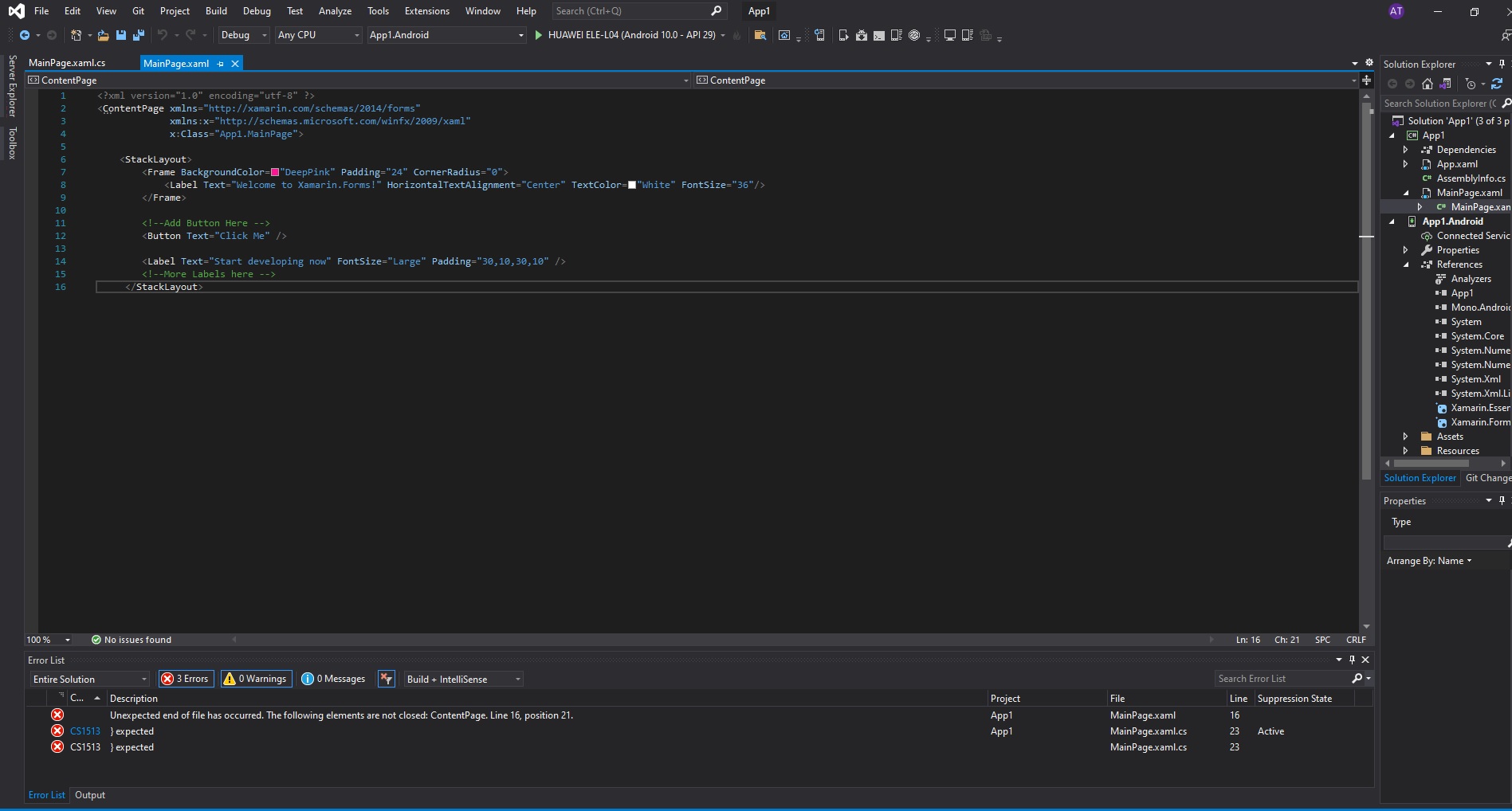
Task: Launch the Android Adb Command Prompt
Action: pyautogui.click(x=878, y=35)
